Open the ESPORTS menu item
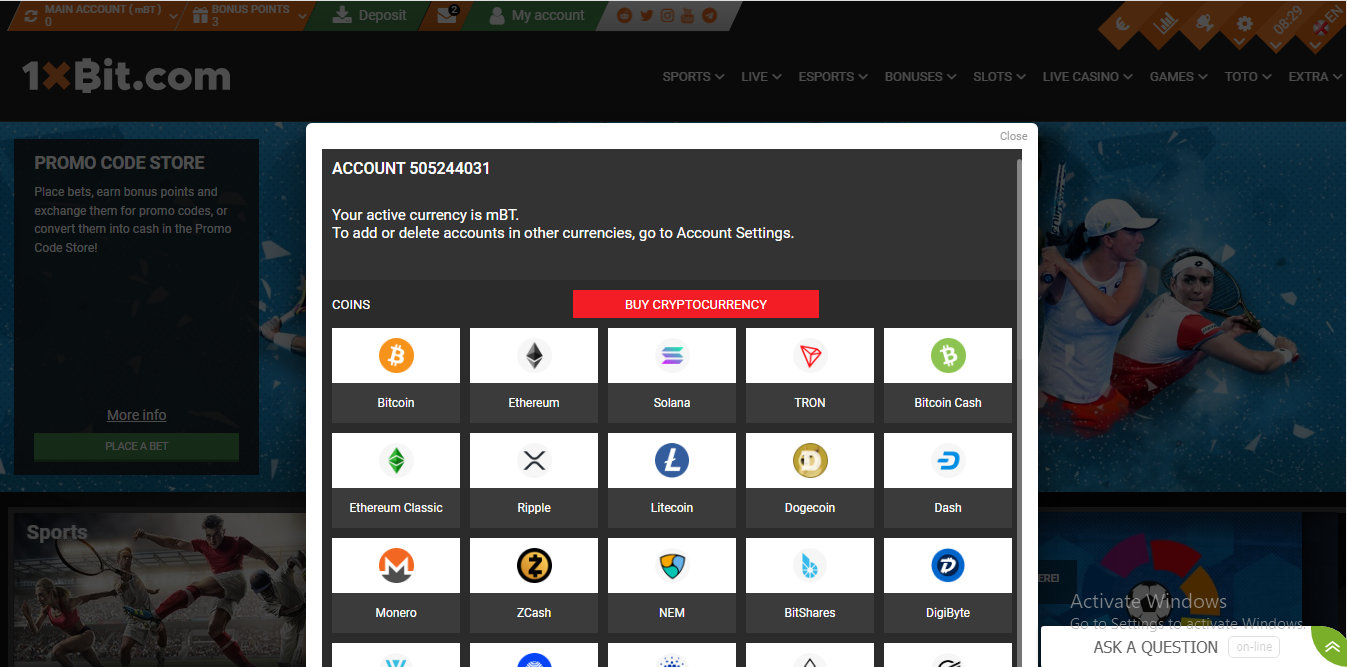Screen dimensions: 1347x667 pyautogui.click(x=832, y=76)
